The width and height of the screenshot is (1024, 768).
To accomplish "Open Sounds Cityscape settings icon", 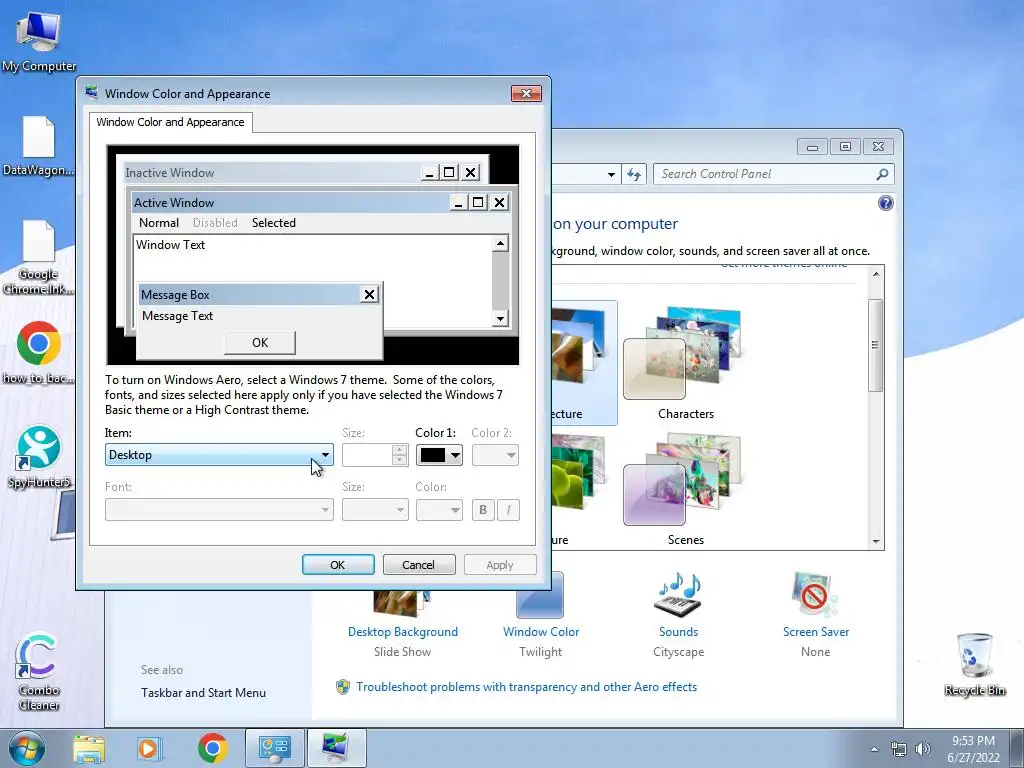I will (x=679, y=595).
